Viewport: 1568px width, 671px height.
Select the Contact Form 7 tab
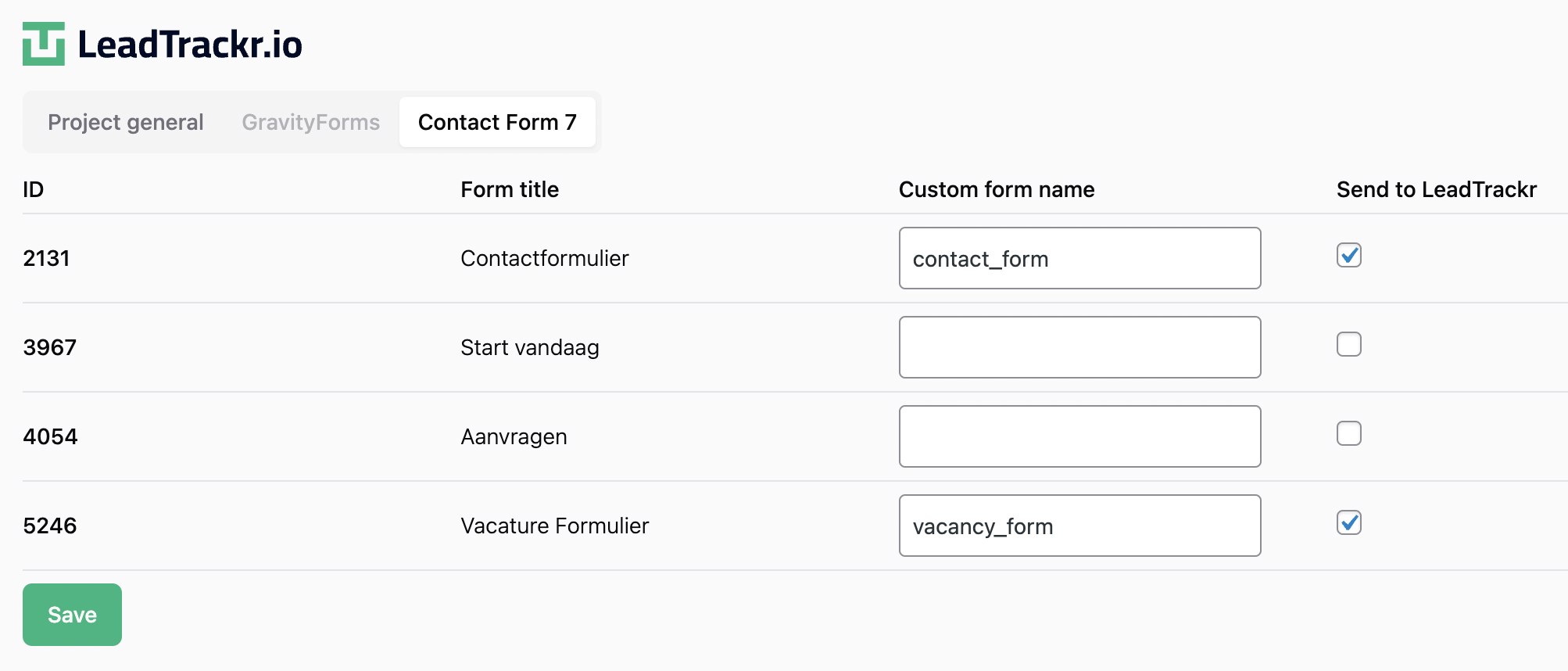[x=497, y=122]
